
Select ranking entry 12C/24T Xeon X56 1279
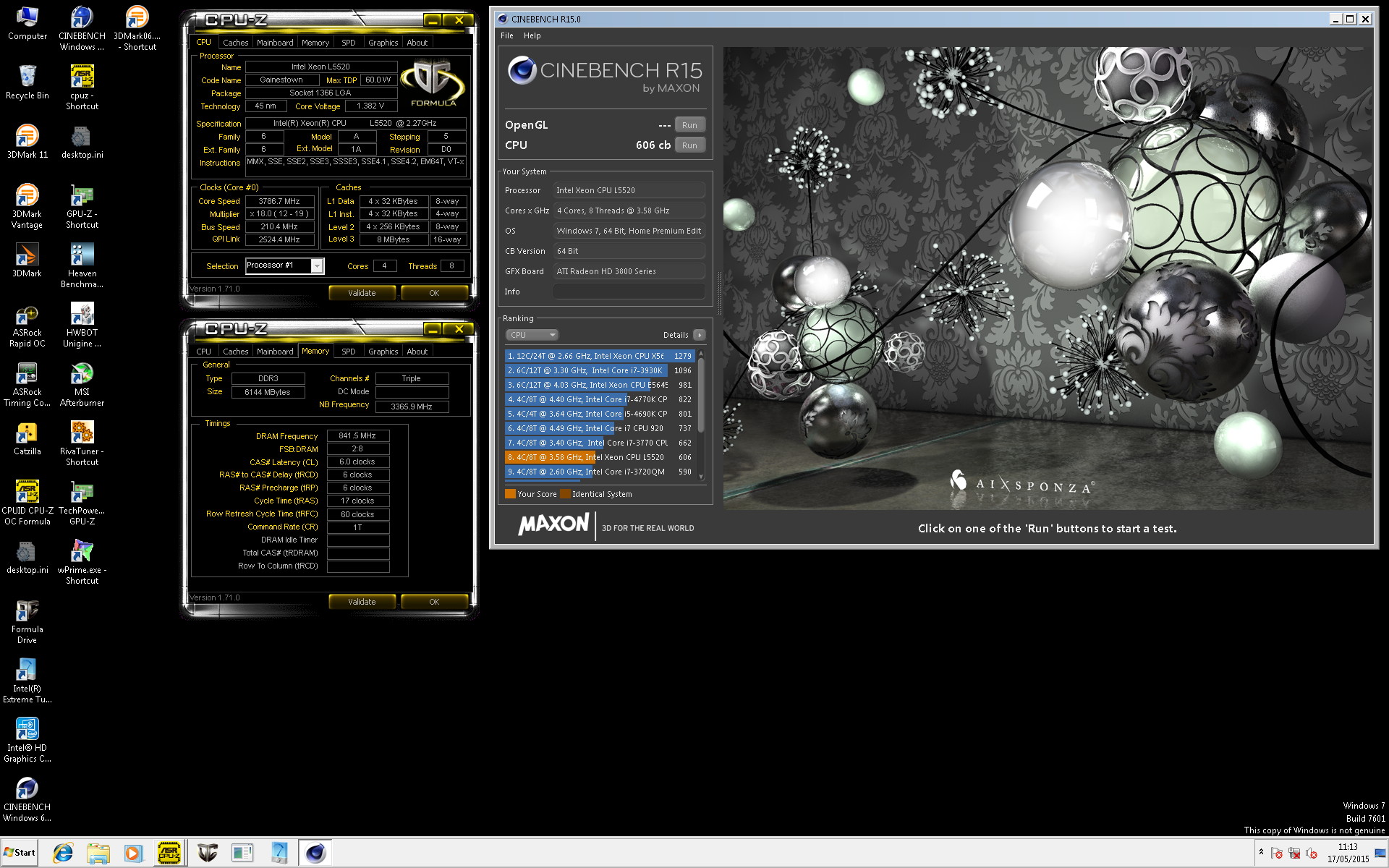(x=600, y=356)
